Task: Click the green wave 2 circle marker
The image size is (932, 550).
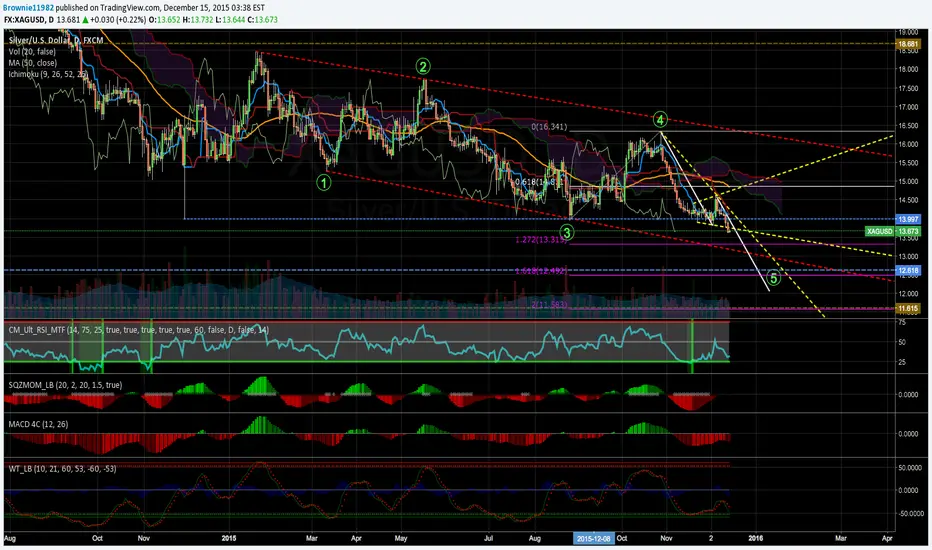Action: (423, 66)
